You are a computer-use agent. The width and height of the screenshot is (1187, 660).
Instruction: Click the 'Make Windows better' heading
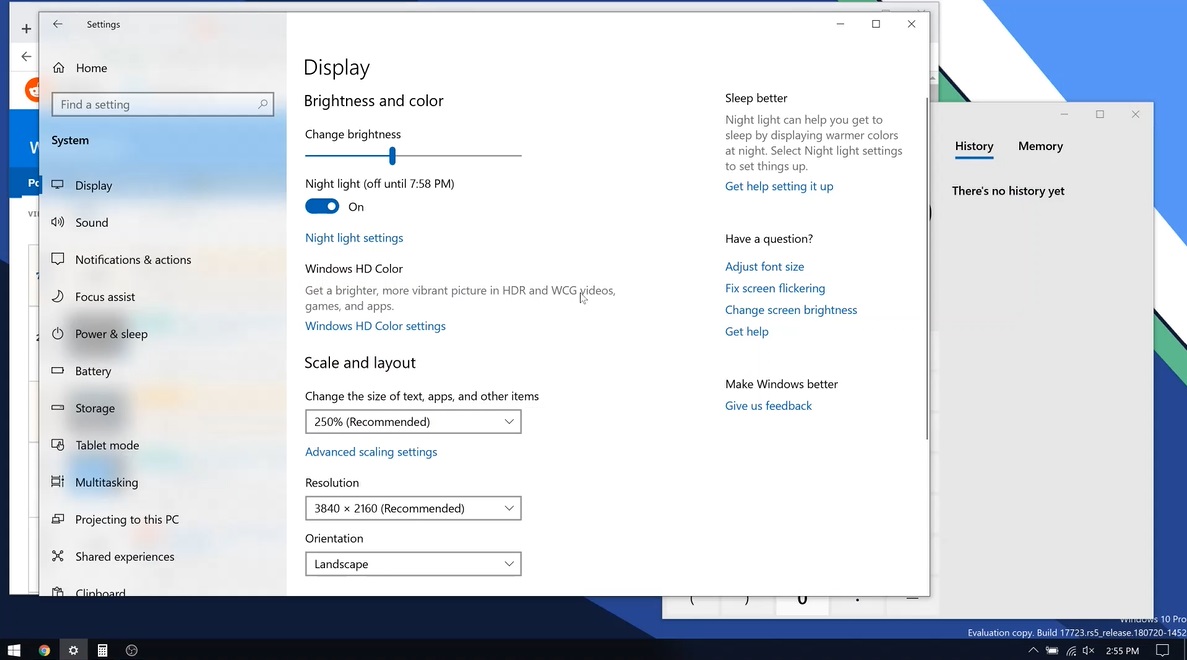click(781, 384)
